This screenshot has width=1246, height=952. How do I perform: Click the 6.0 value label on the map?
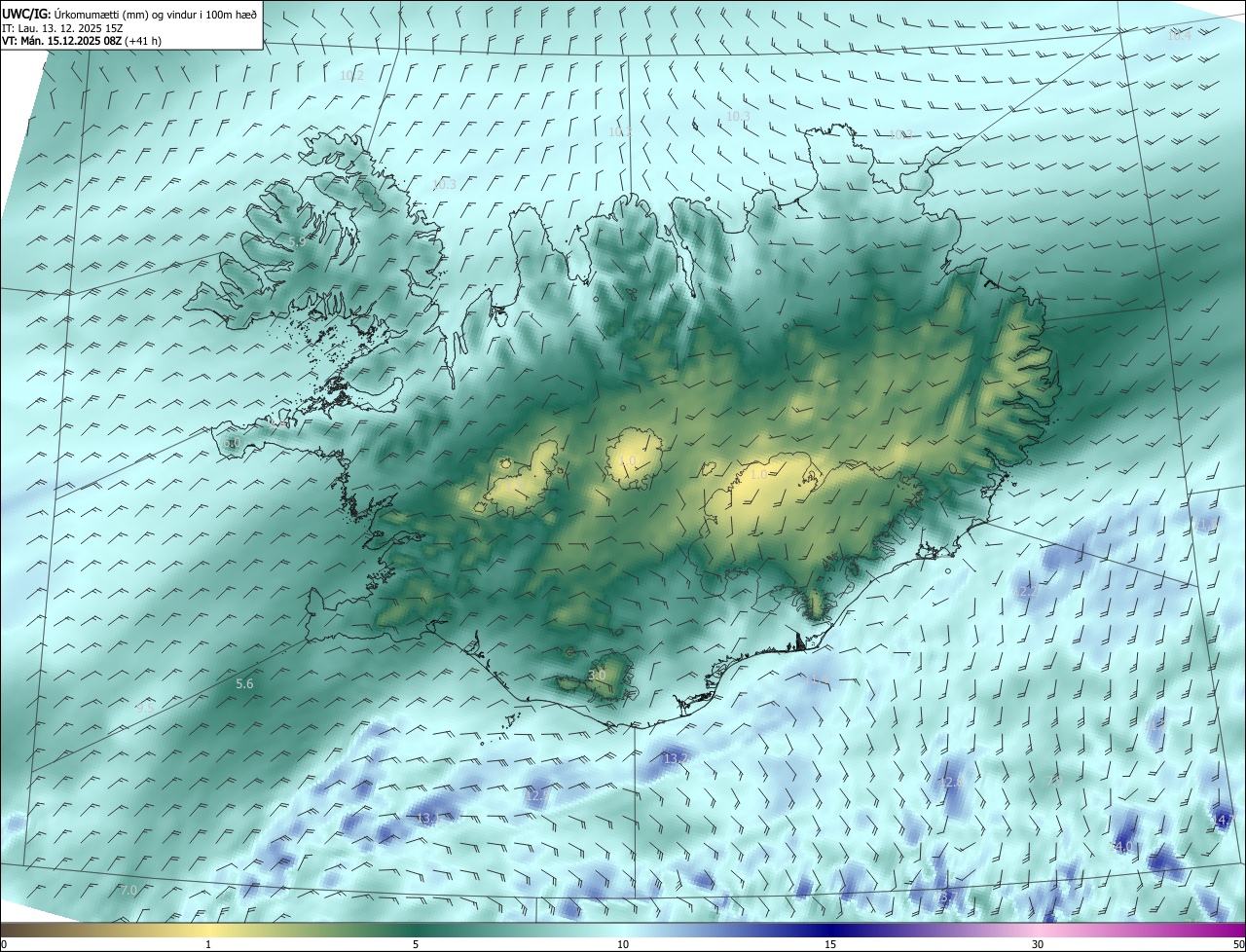pyautogui.click(x=232, y=443)
